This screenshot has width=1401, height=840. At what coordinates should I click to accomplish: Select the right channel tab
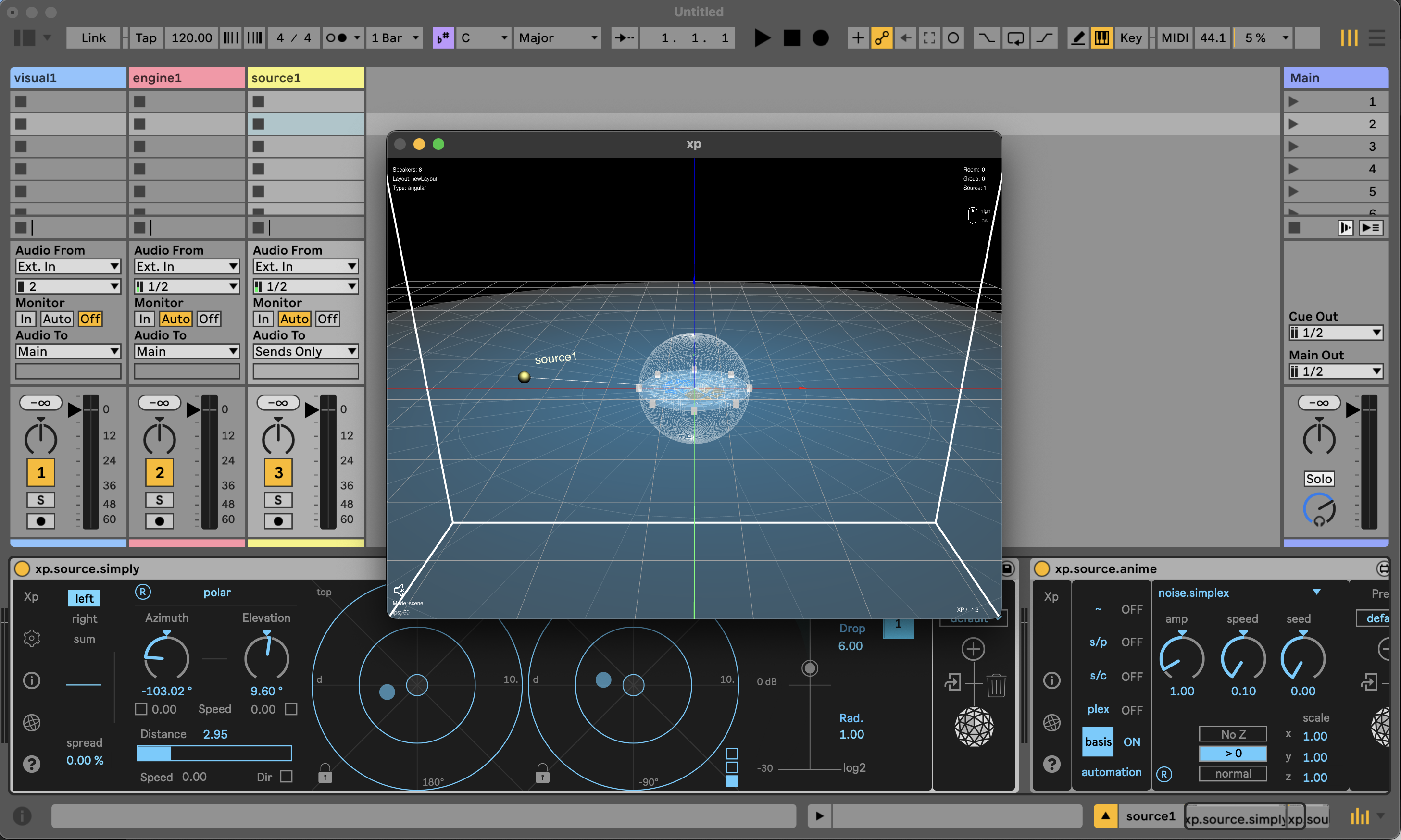[x=84, y=618]
